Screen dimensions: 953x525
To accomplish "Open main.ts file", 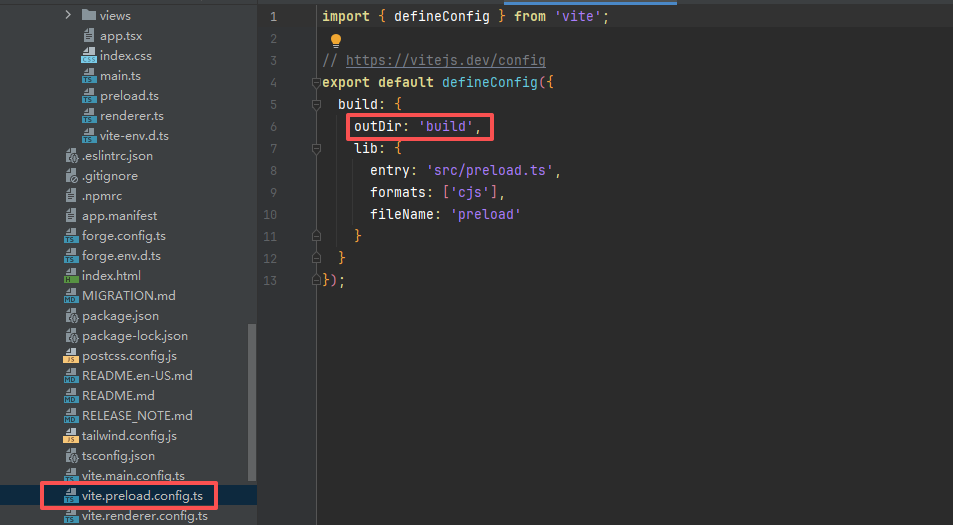I will tap(120, 75).
